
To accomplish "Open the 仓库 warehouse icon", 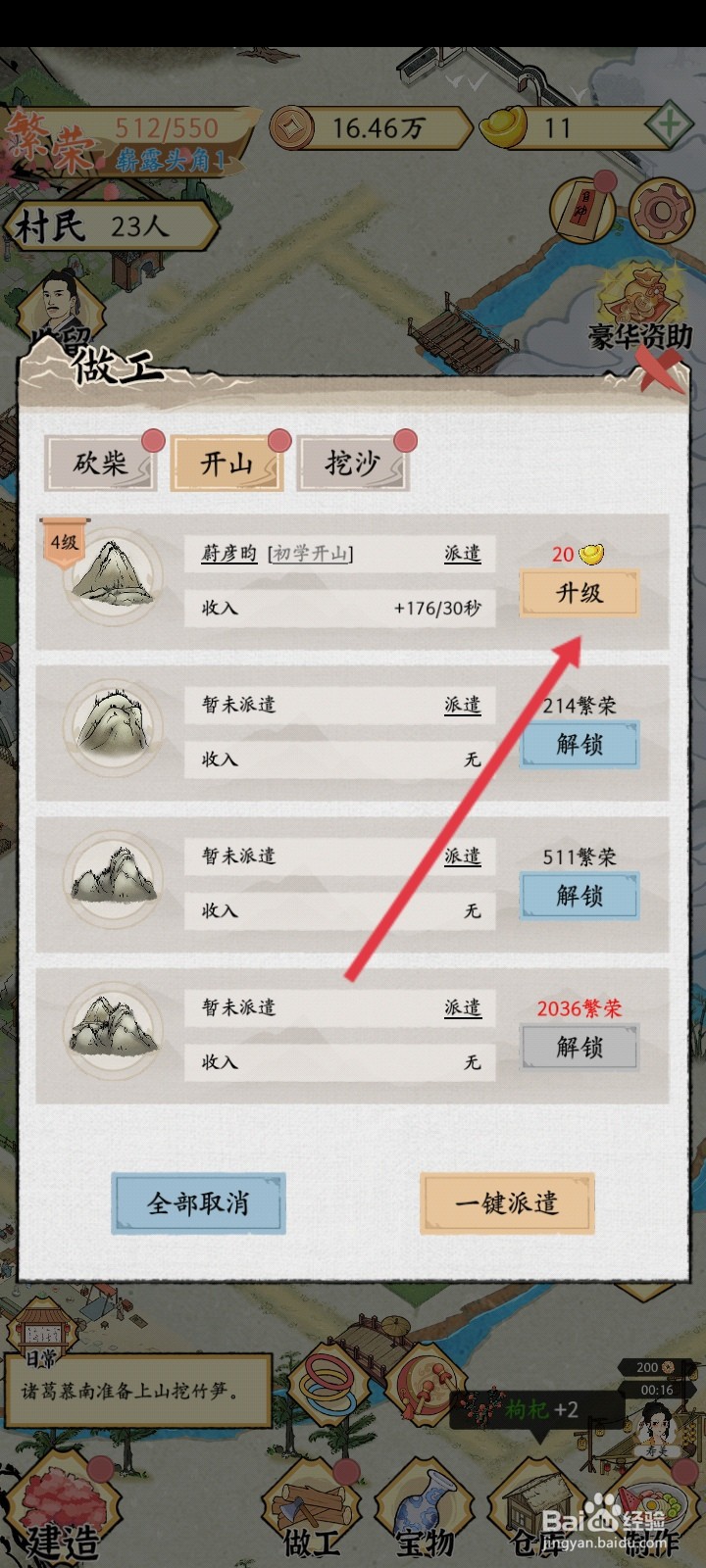I will (x=535, y=1509).
